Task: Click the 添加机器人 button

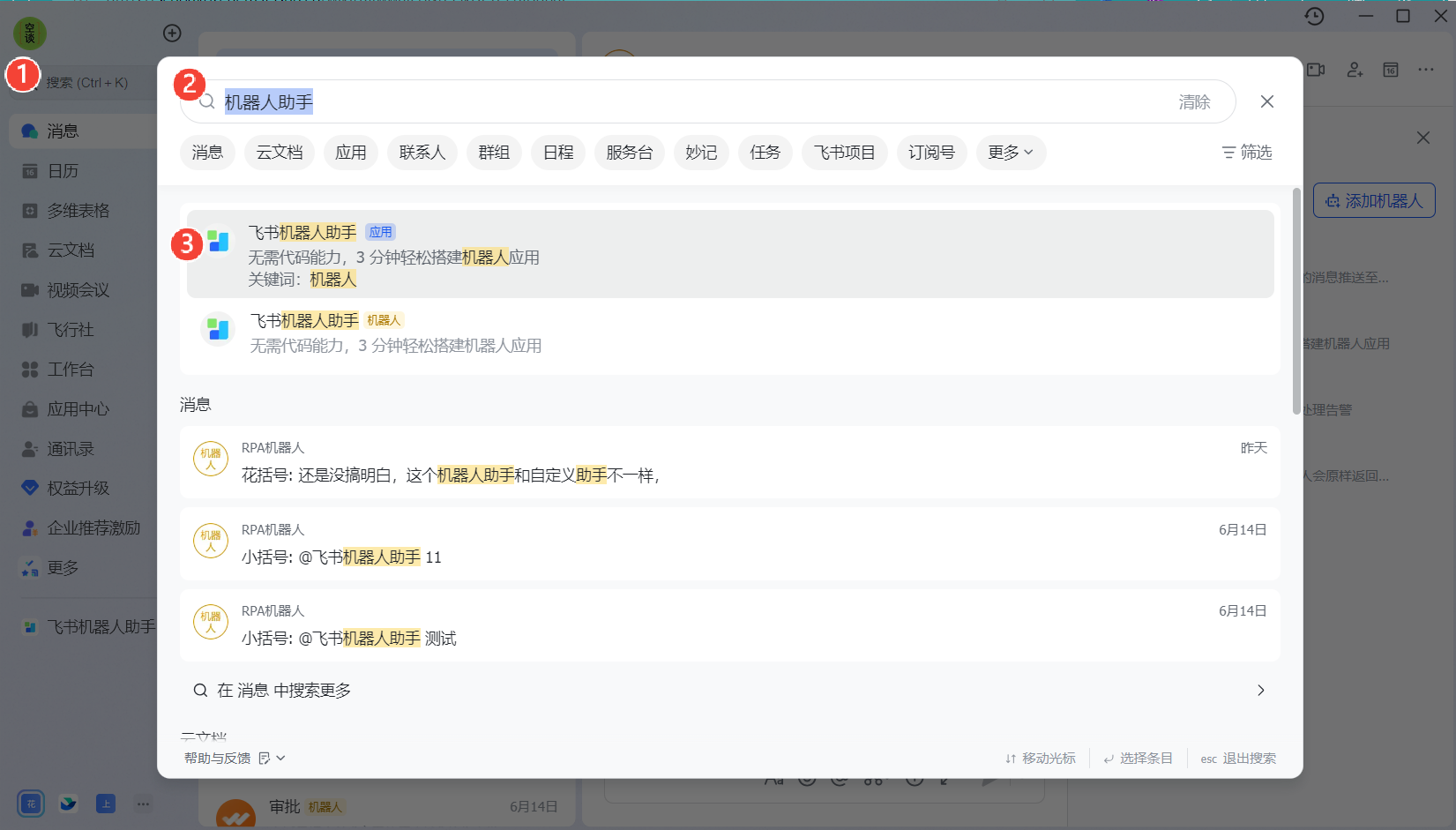Action: tap(1373, 201)
